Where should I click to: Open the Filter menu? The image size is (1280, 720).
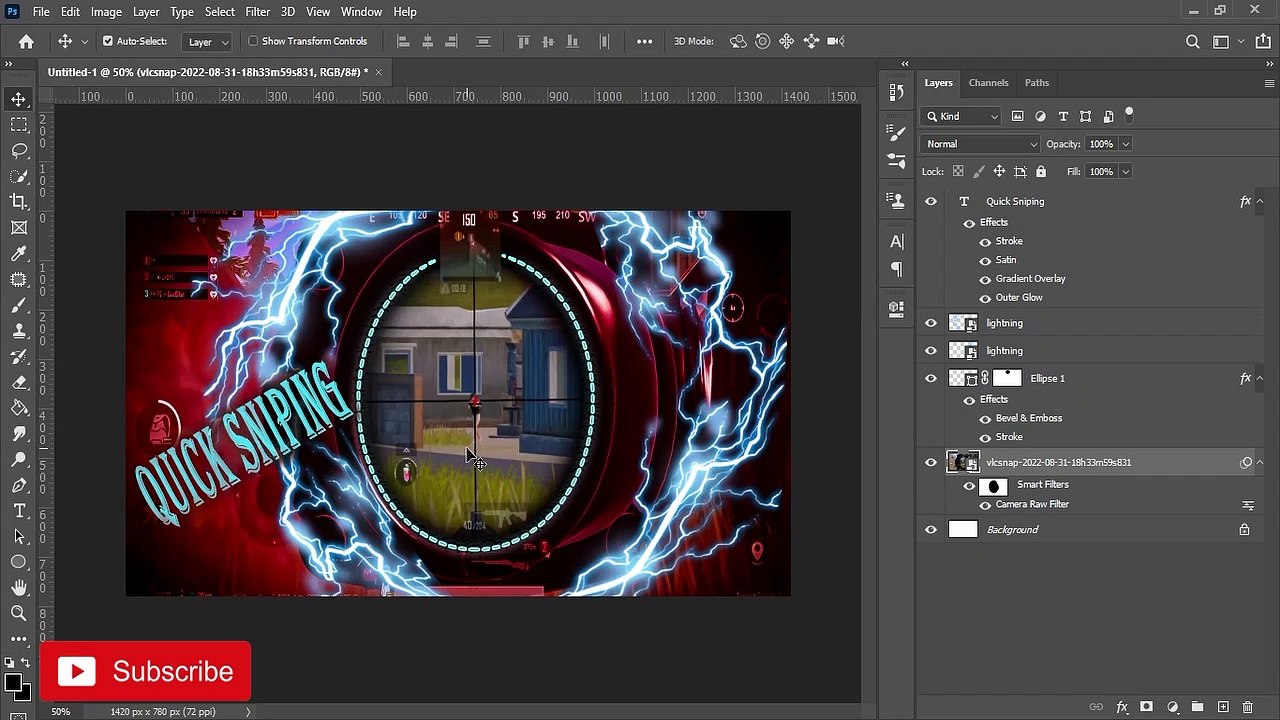257,11
